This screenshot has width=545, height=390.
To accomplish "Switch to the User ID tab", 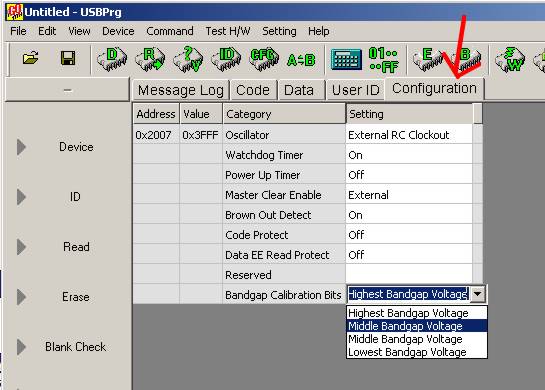I will coord(356,90).
